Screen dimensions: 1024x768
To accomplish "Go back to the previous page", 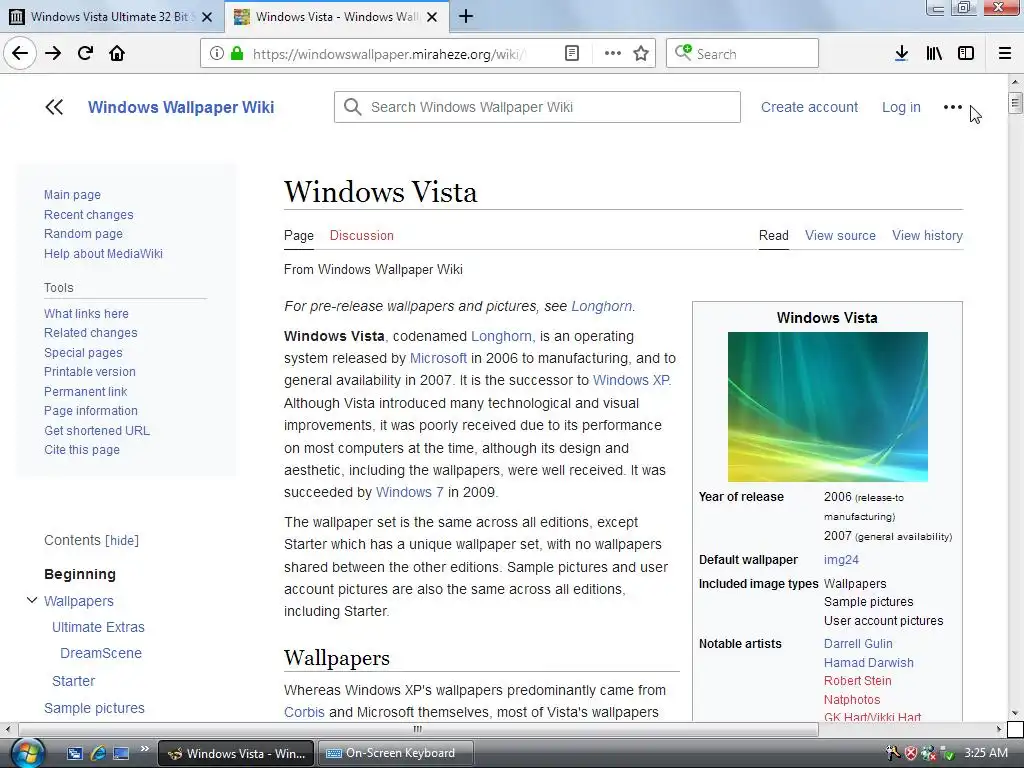I will coord(20,53).
